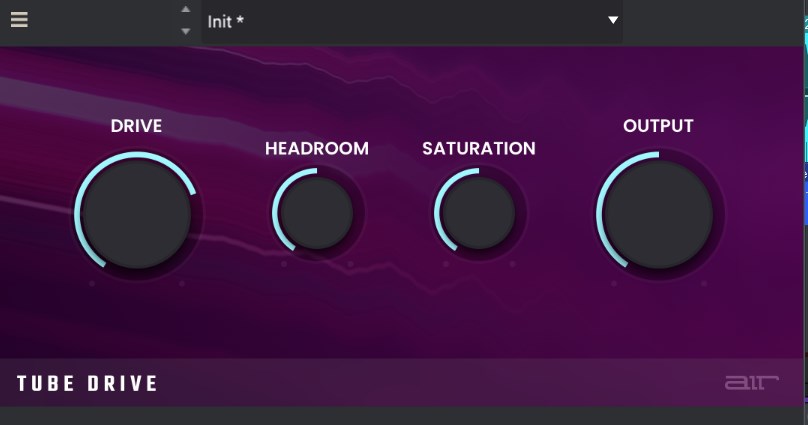Click the Init * preset name field
The image size is (808, 425).
tap(400, 21)
